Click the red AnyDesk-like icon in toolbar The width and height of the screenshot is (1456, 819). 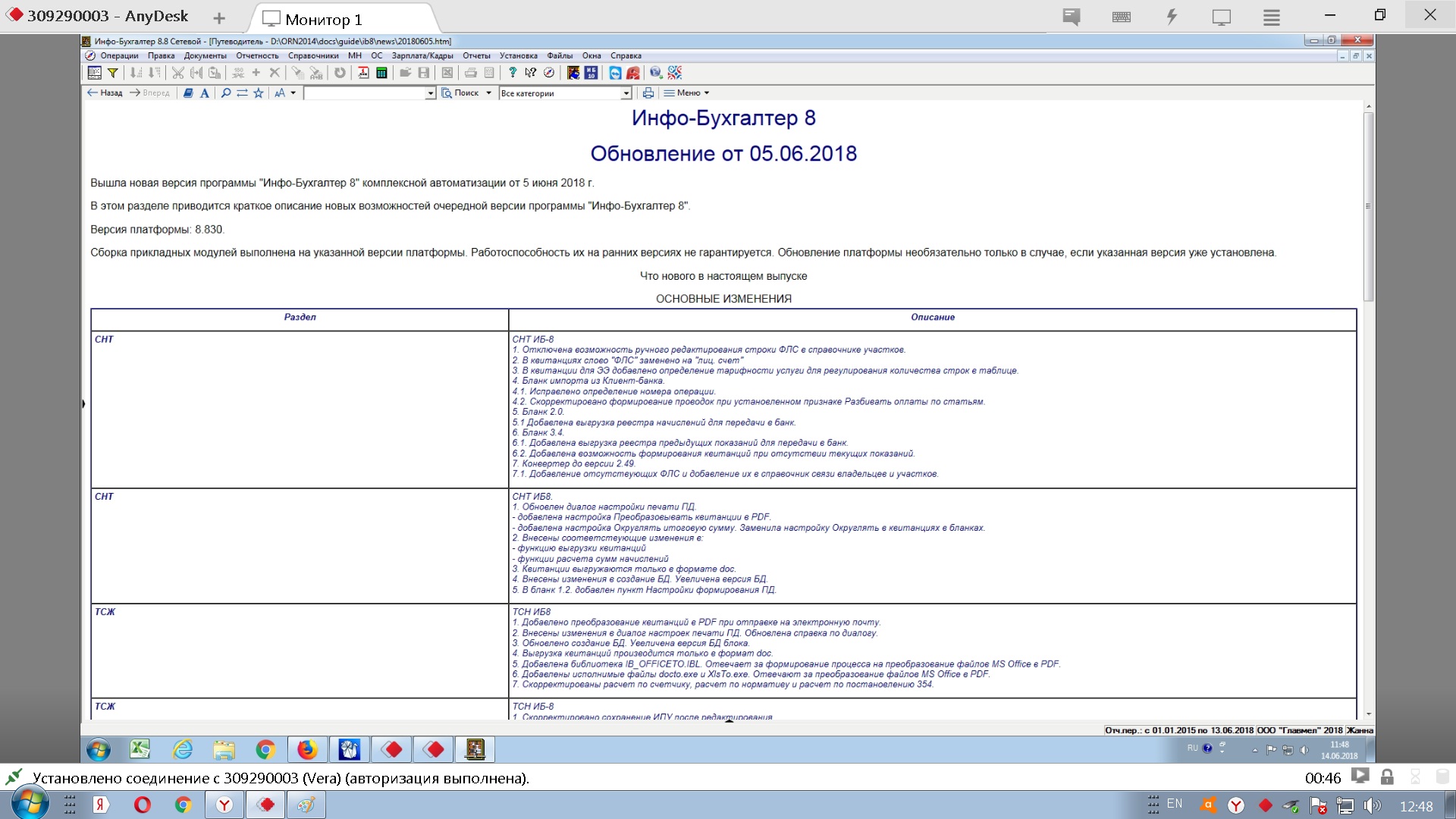coord(633,73)
